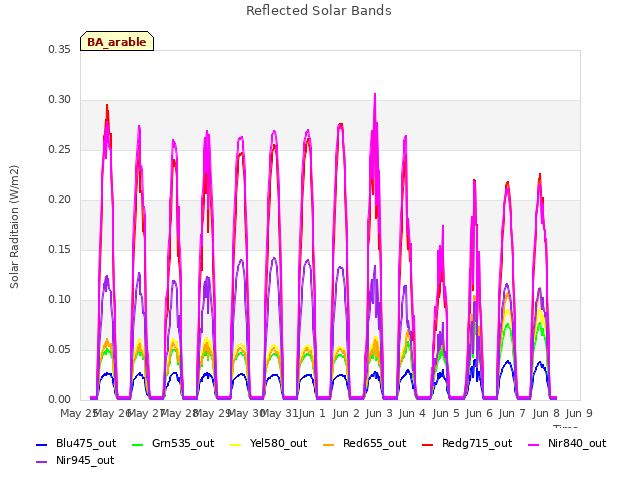Viewport: 640px width, 480px height.
Task: Click the green Grn535_out legend swatch
Action: (138, 444)
